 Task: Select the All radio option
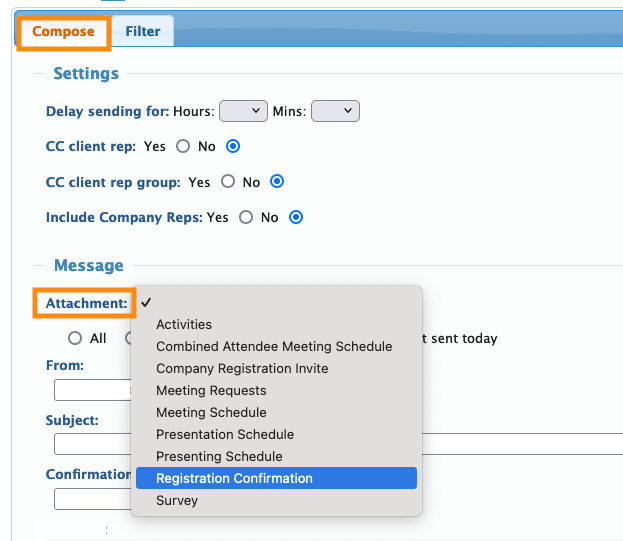(75, 339)
